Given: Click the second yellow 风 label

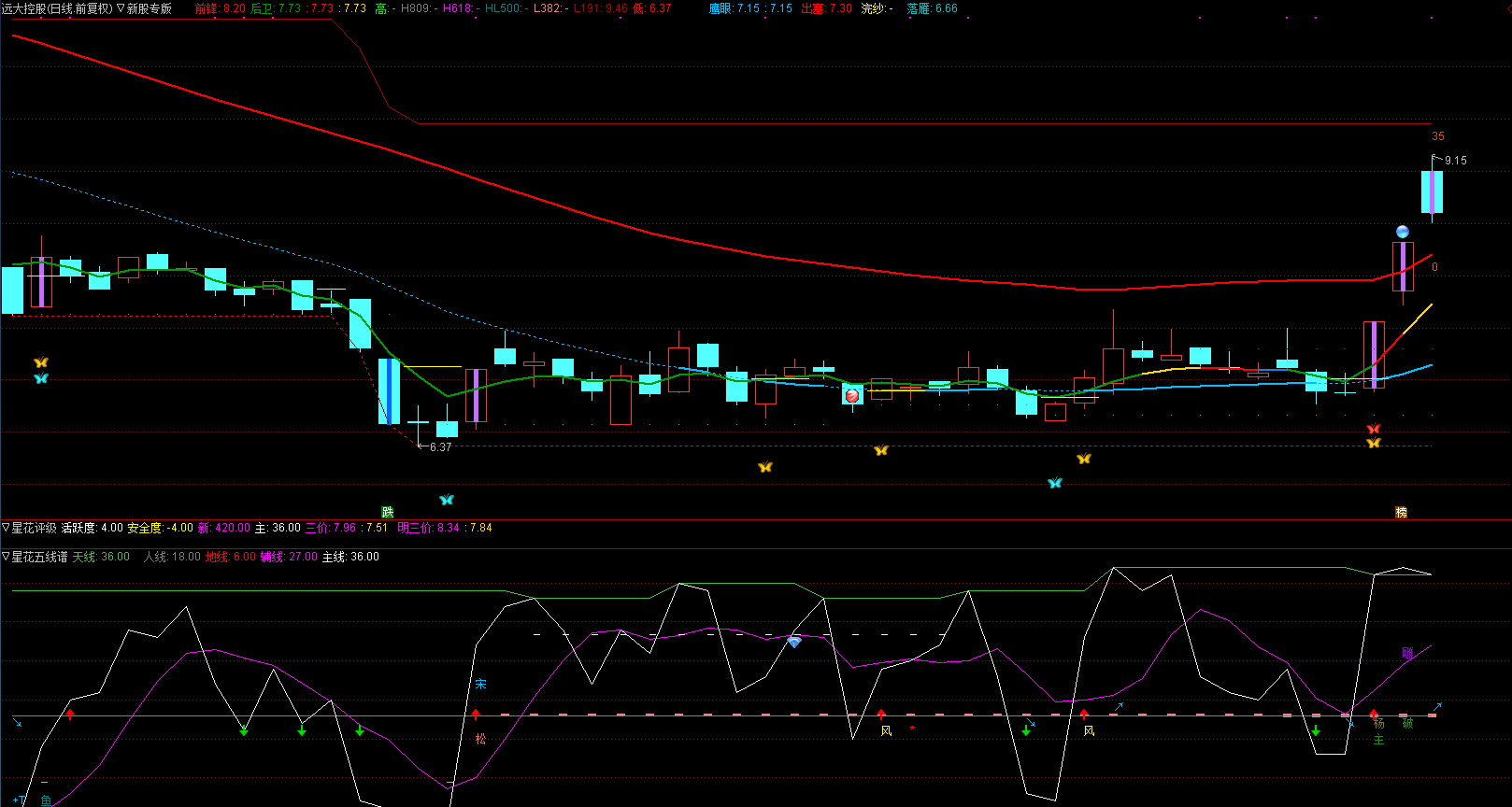Looking at the screenshot, I should 1089,730.
